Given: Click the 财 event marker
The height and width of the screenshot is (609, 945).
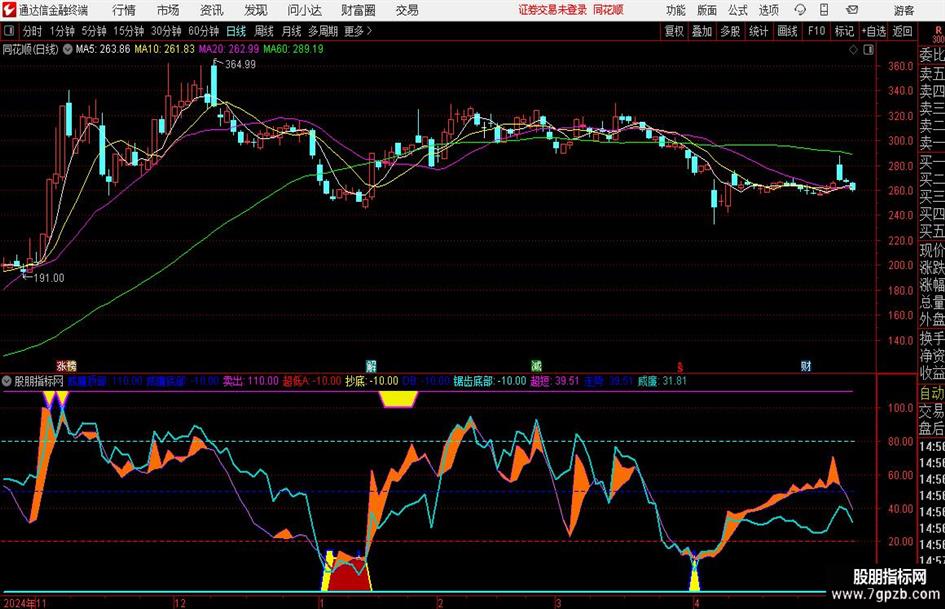Looking at the screenshot, I should point(806,365).
